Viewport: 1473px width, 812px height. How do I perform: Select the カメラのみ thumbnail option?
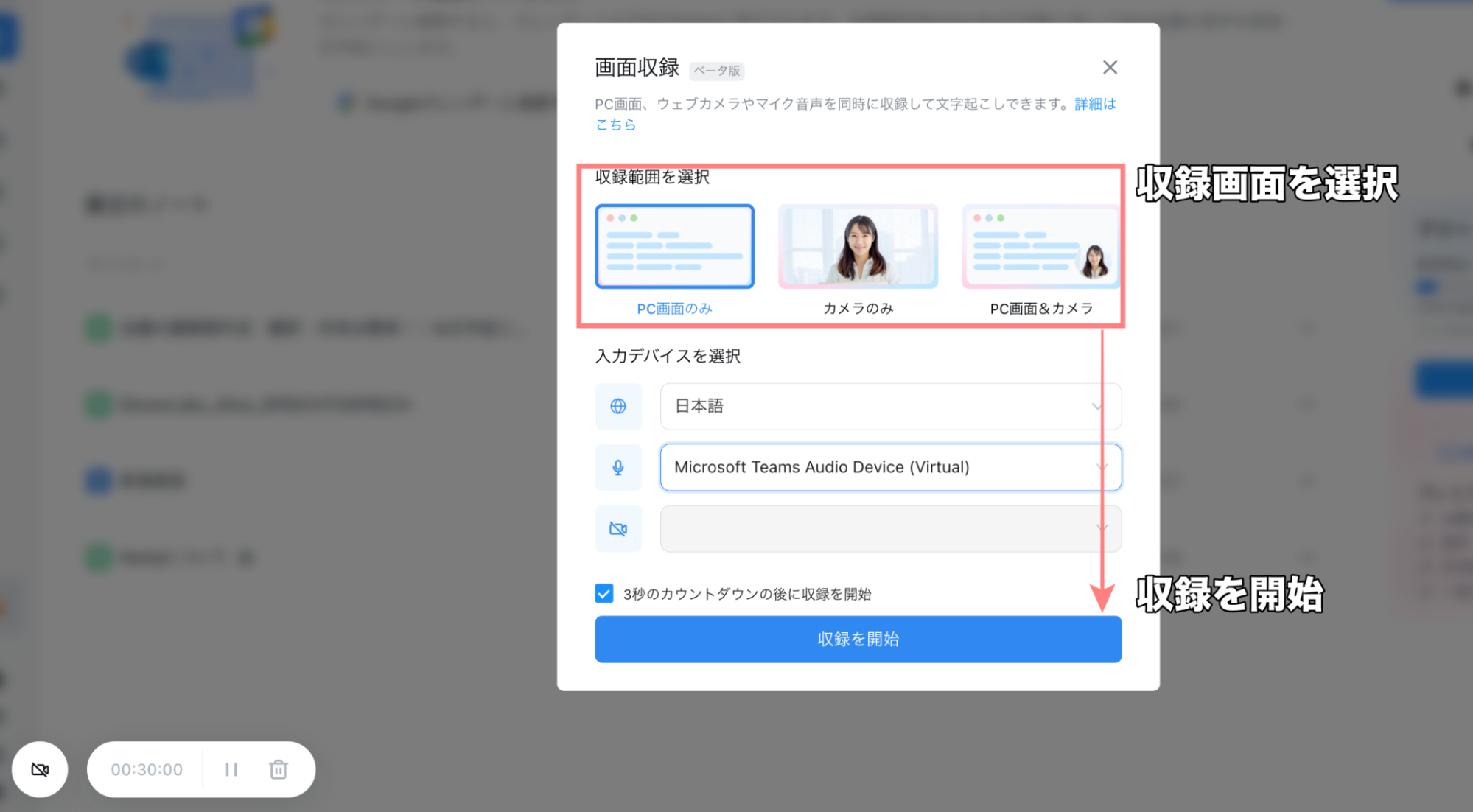coord(858,246)
